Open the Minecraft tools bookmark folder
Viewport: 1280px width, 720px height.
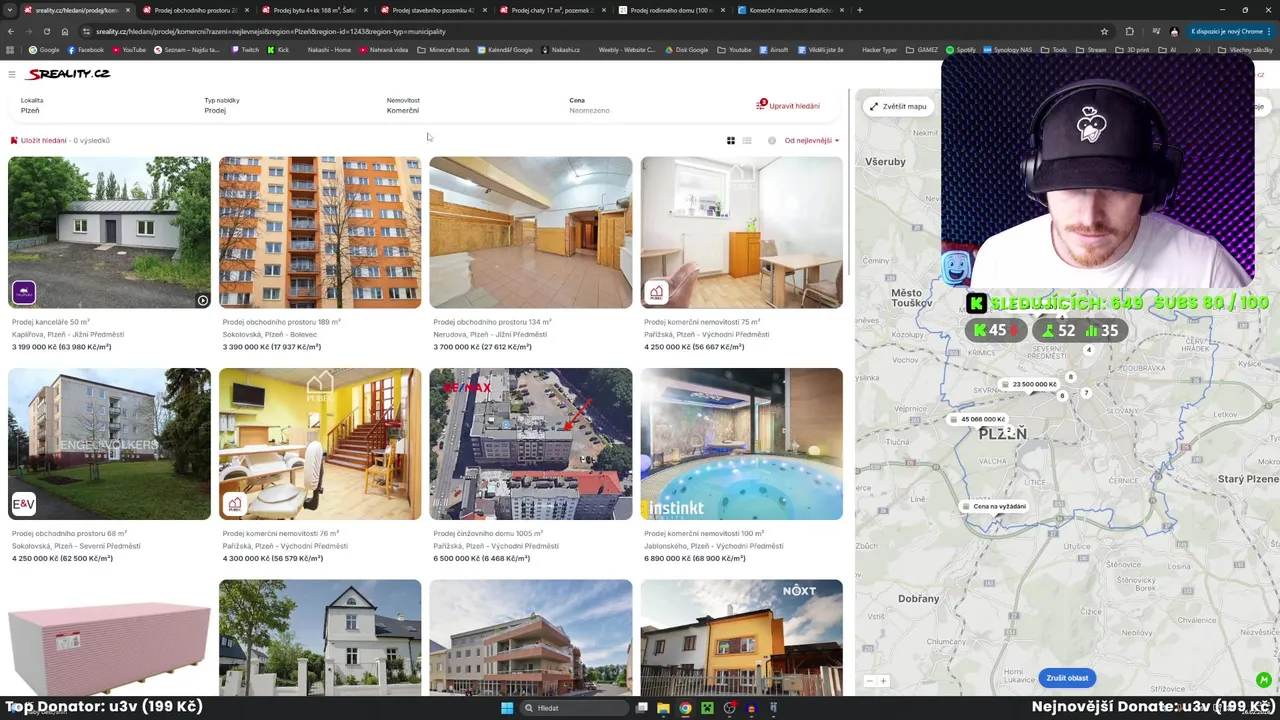coord(443,50)
